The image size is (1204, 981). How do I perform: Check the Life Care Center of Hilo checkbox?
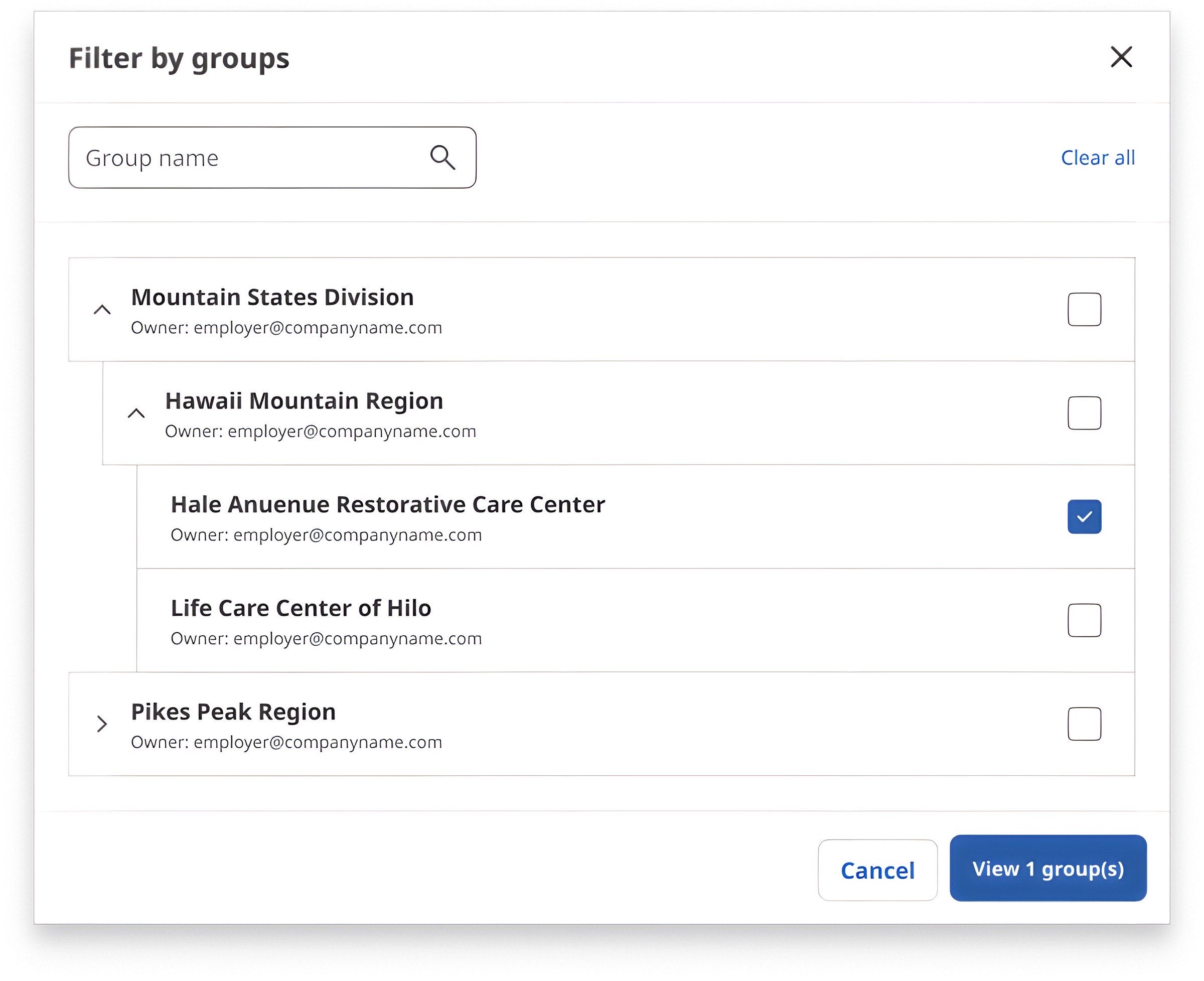point(1084,621)
